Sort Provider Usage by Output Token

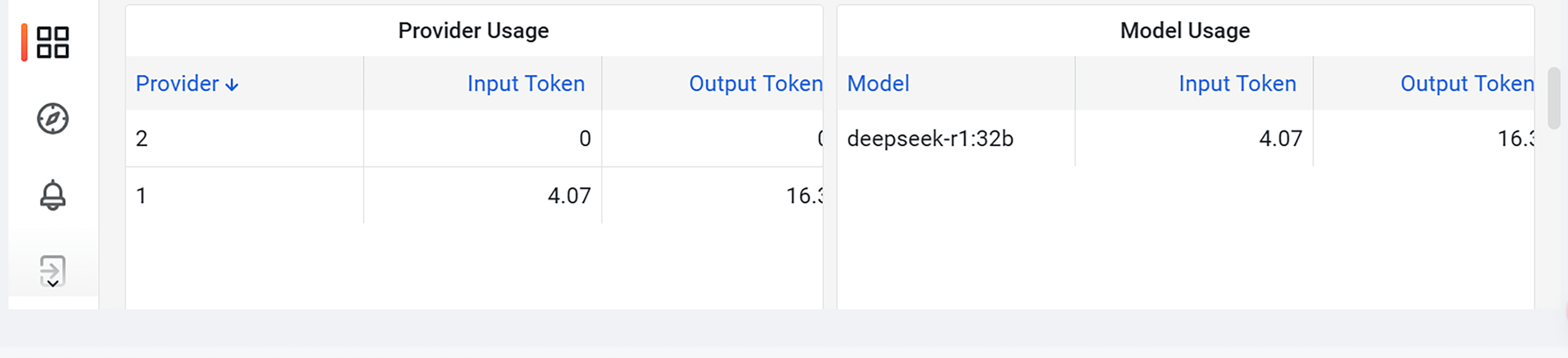coord(755,84)
